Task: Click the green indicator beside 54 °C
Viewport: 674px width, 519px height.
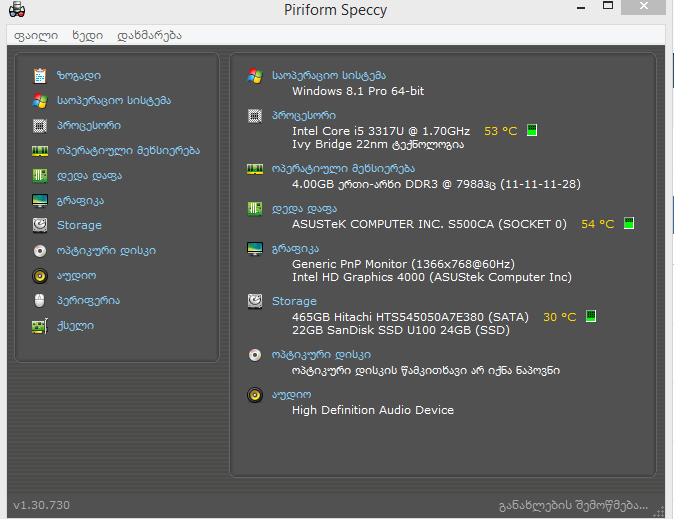Action: click(x=629, y=224)
